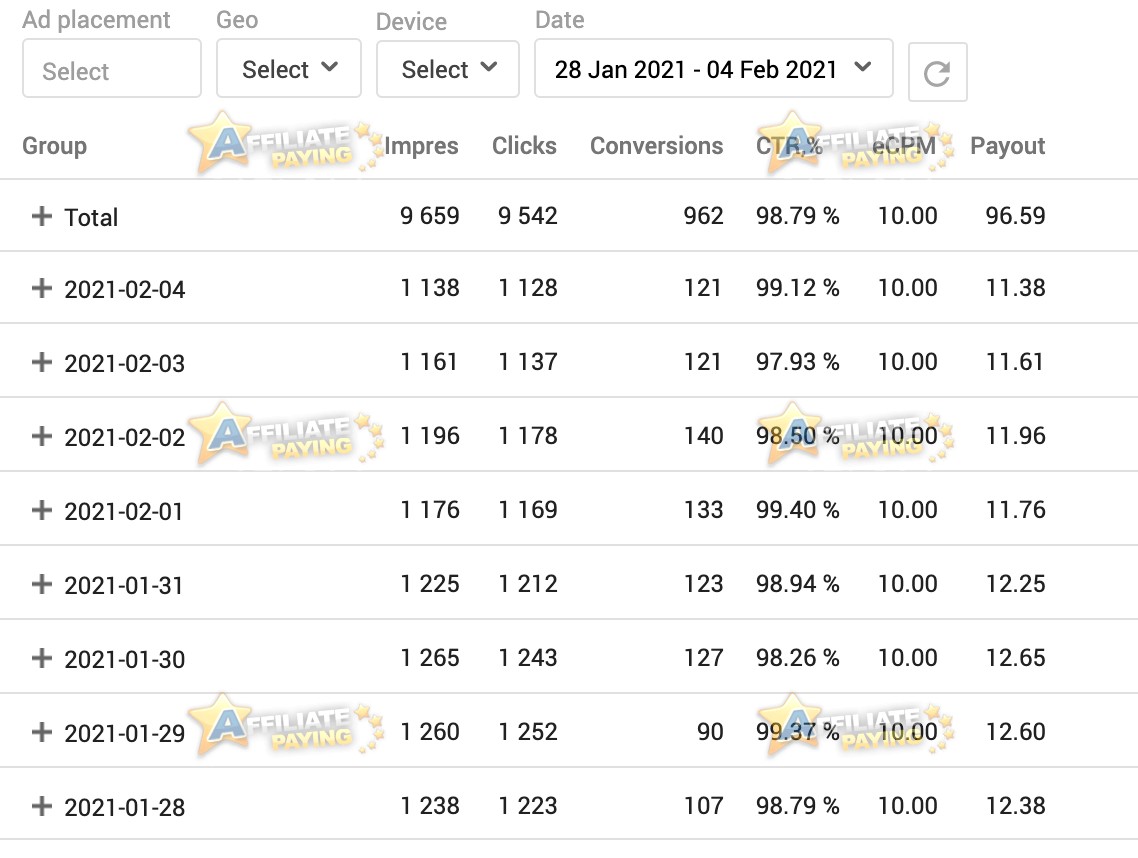Expand the 2021-01-29 row
The image size is (1138, 858).
42,732
